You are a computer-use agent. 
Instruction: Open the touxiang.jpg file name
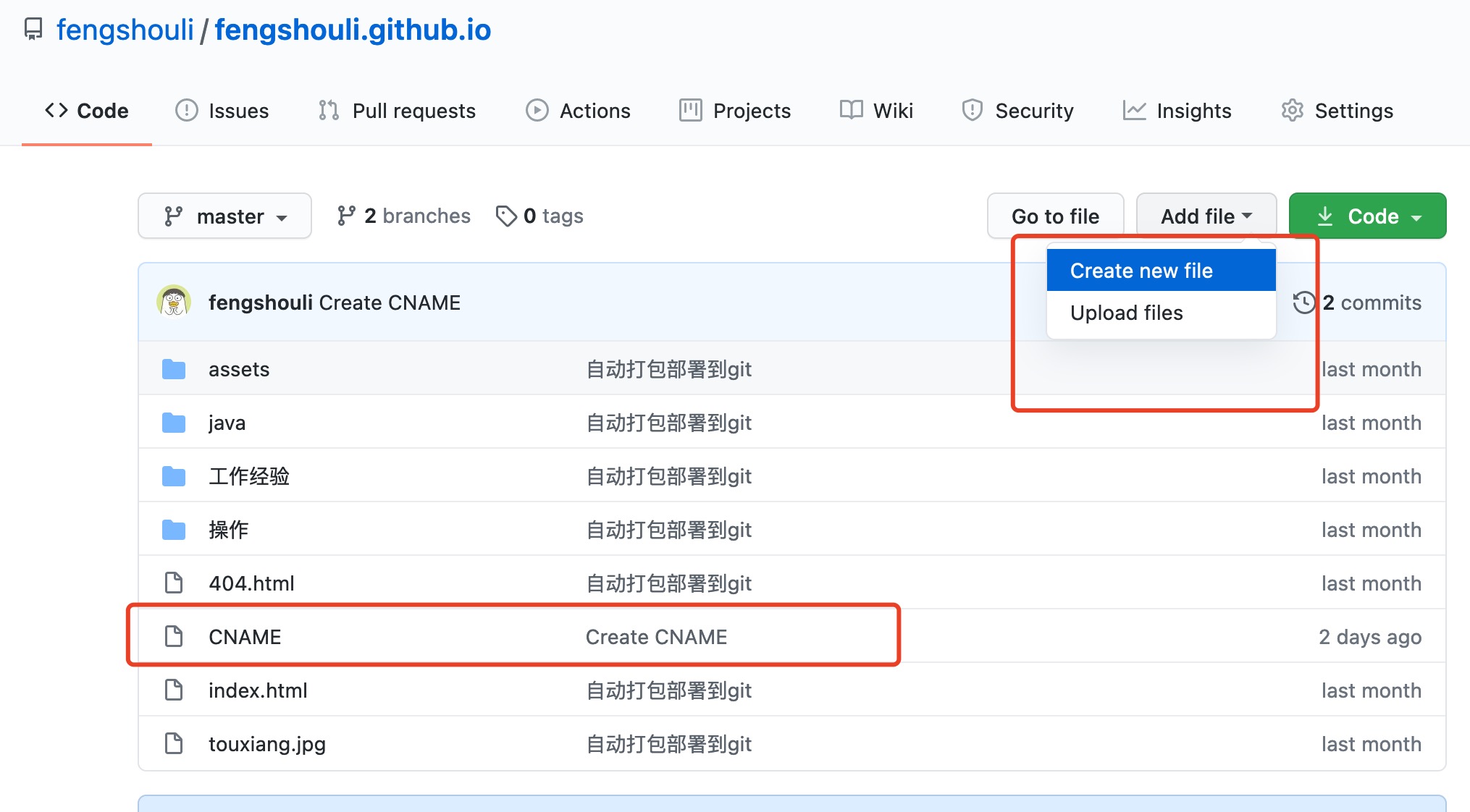click(267, 744)
